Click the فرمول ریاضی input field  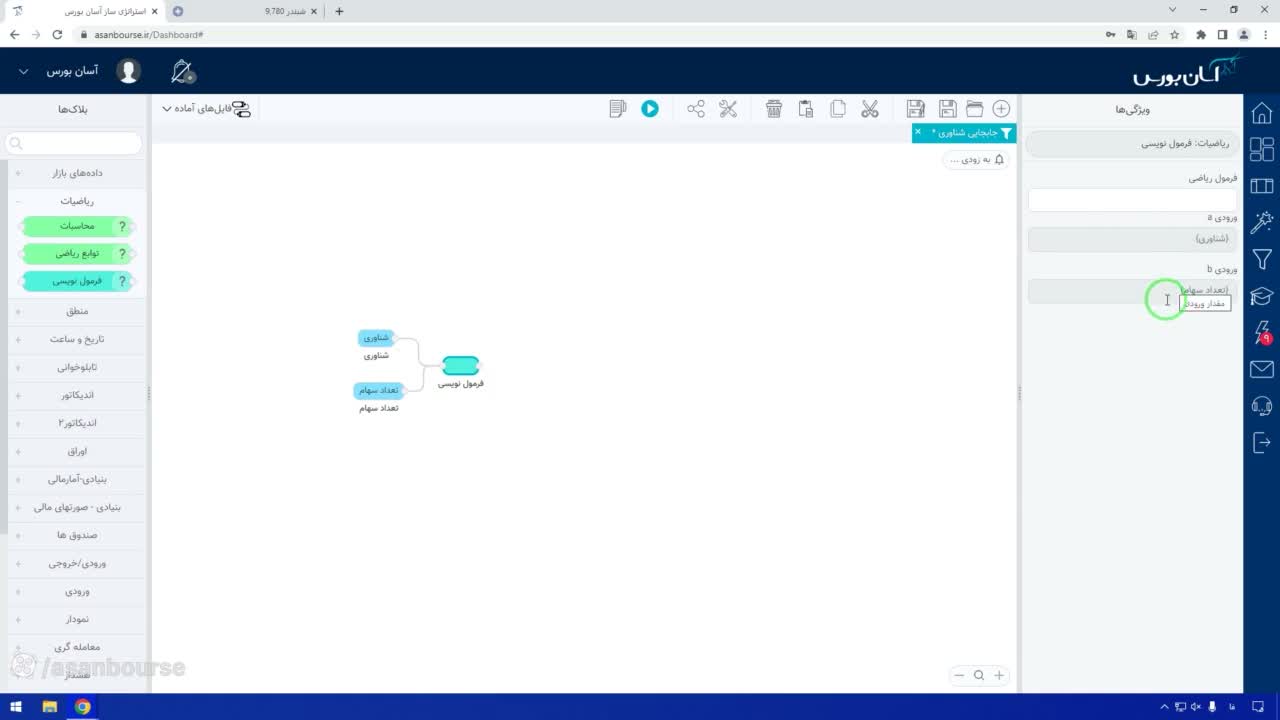click(x=1132, y=200)
